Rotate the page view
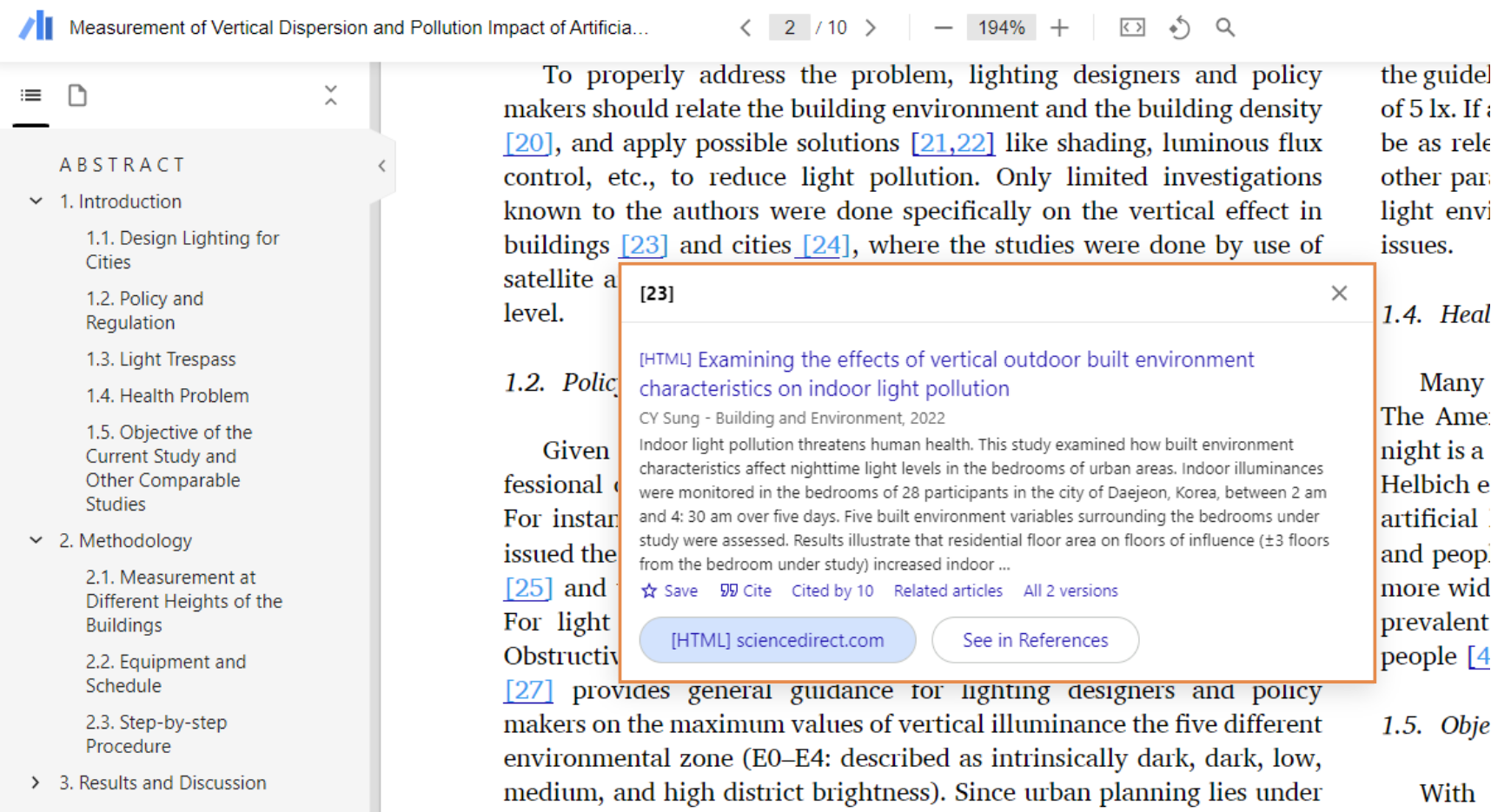This screenshot has height=812, width=1491. 1179,27
